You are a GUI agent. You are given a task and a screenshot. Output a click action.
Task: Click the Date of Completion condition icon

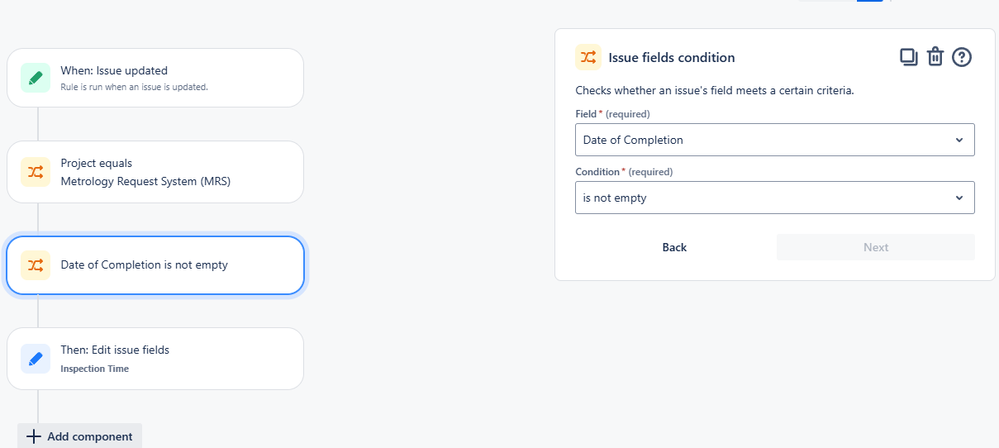tap(36, 265)
